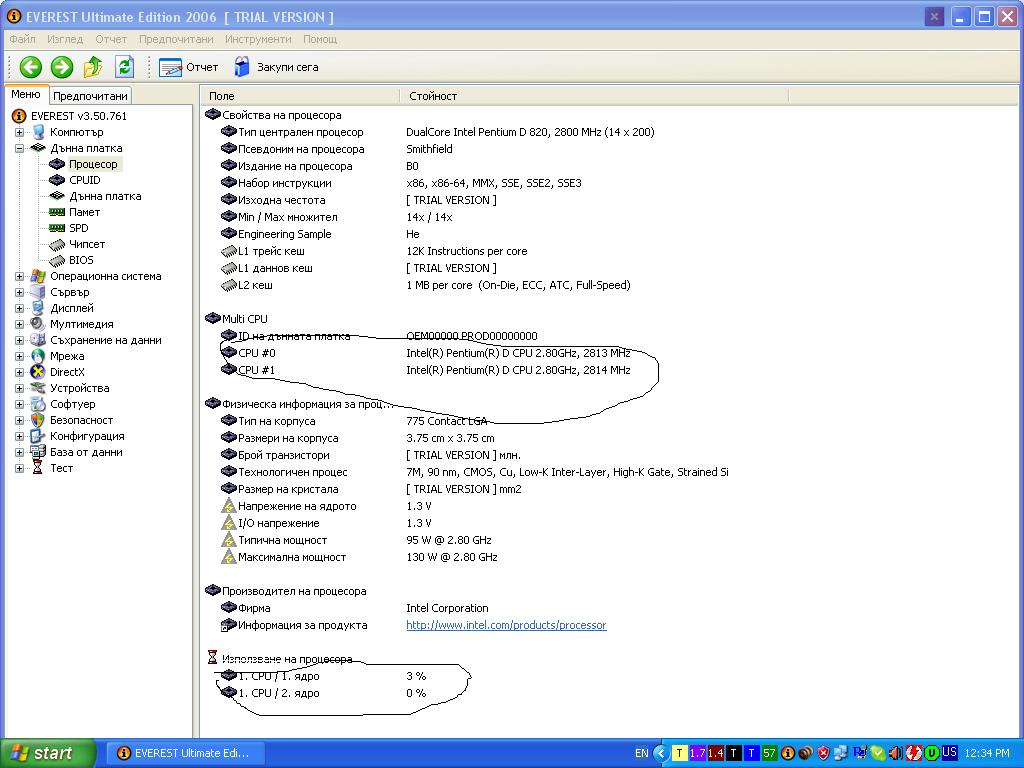This screenshot has height=768, width=1024.
Task: Click the green Back arrow toolbar button
Action: click(x=30, y=67)
